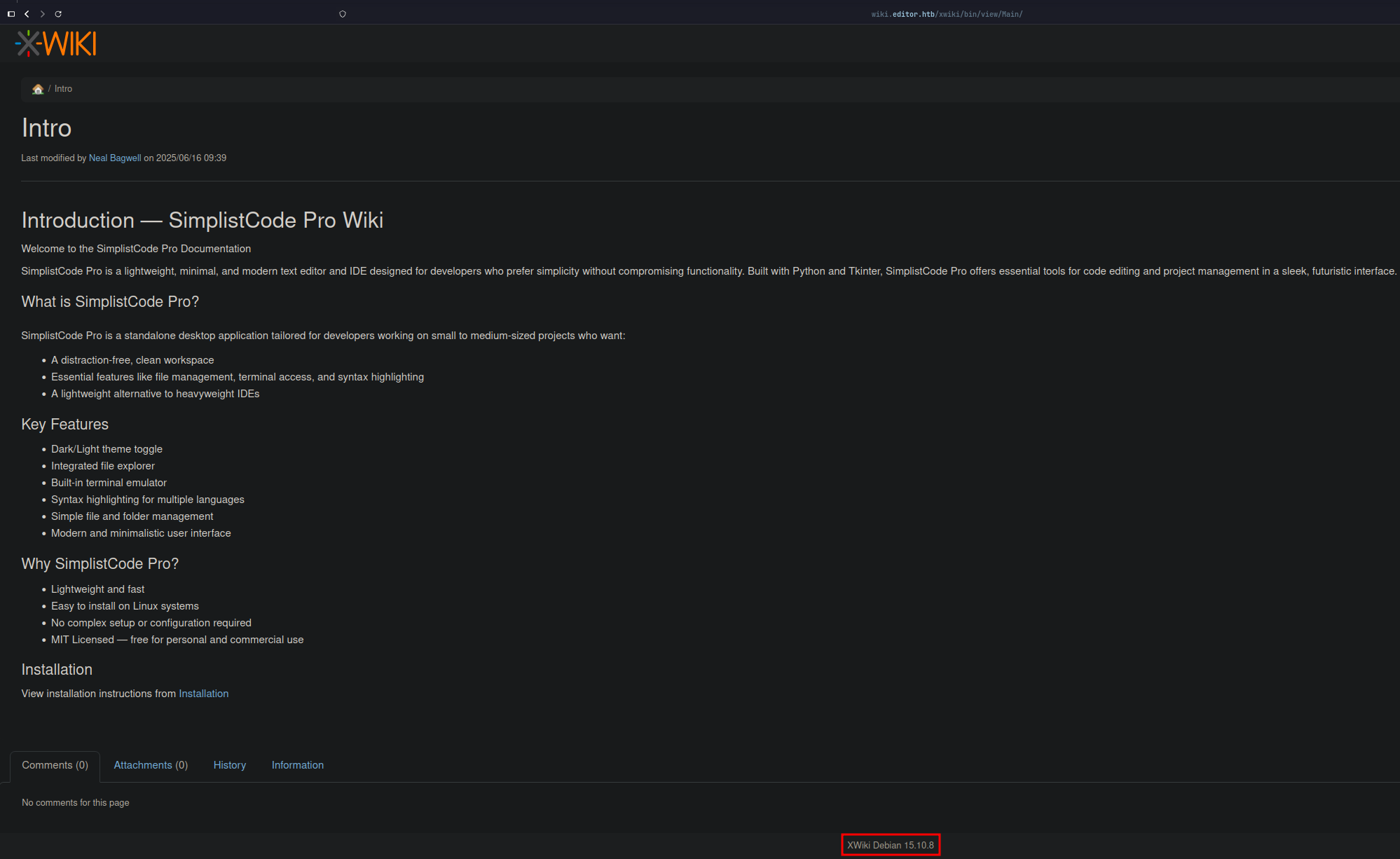Click the browser back arrow
This screenshot has width=1400, height=859.
click(27, 14)
